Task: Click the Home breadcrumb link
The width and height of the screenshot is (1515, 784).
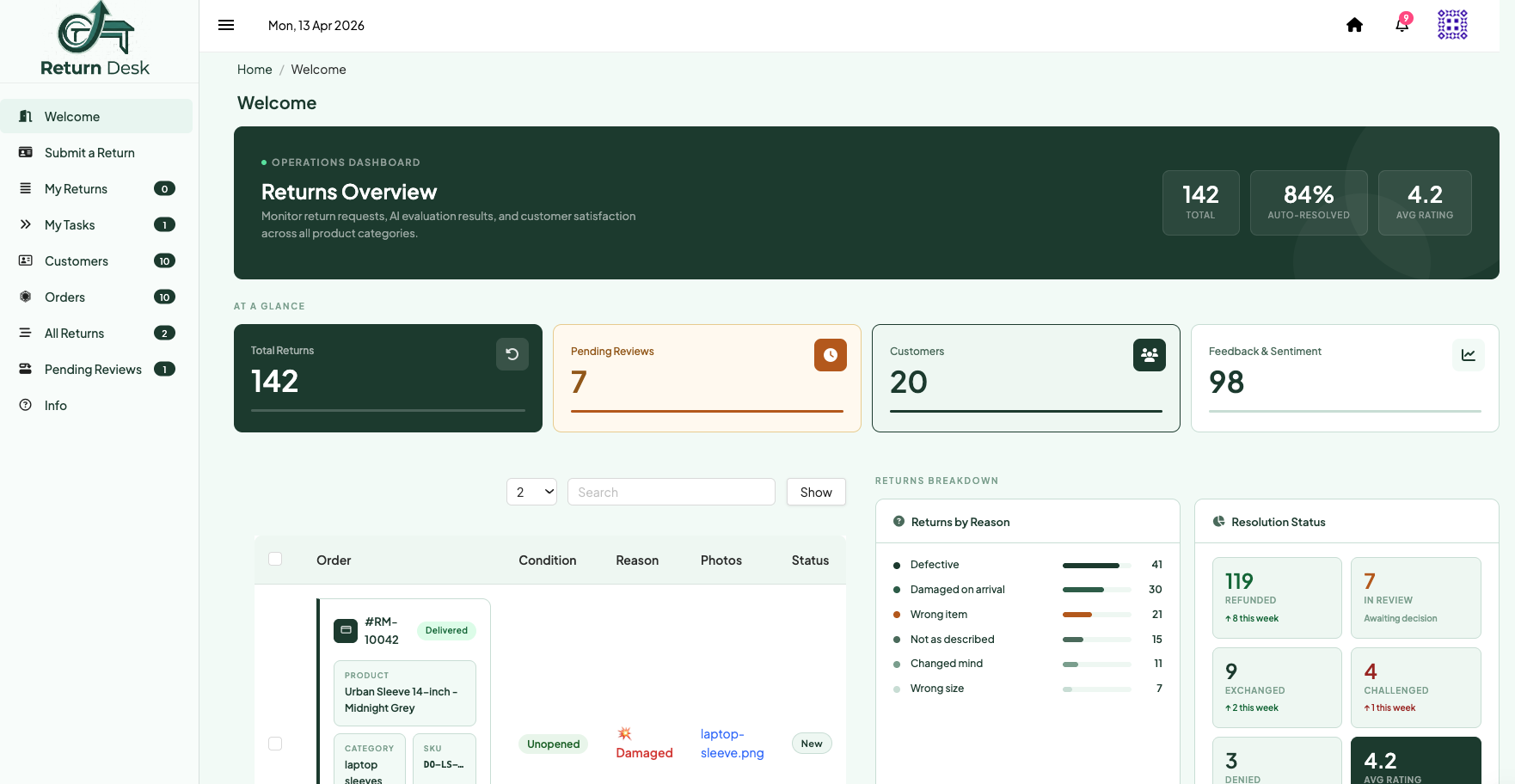Action: [255, 70]
